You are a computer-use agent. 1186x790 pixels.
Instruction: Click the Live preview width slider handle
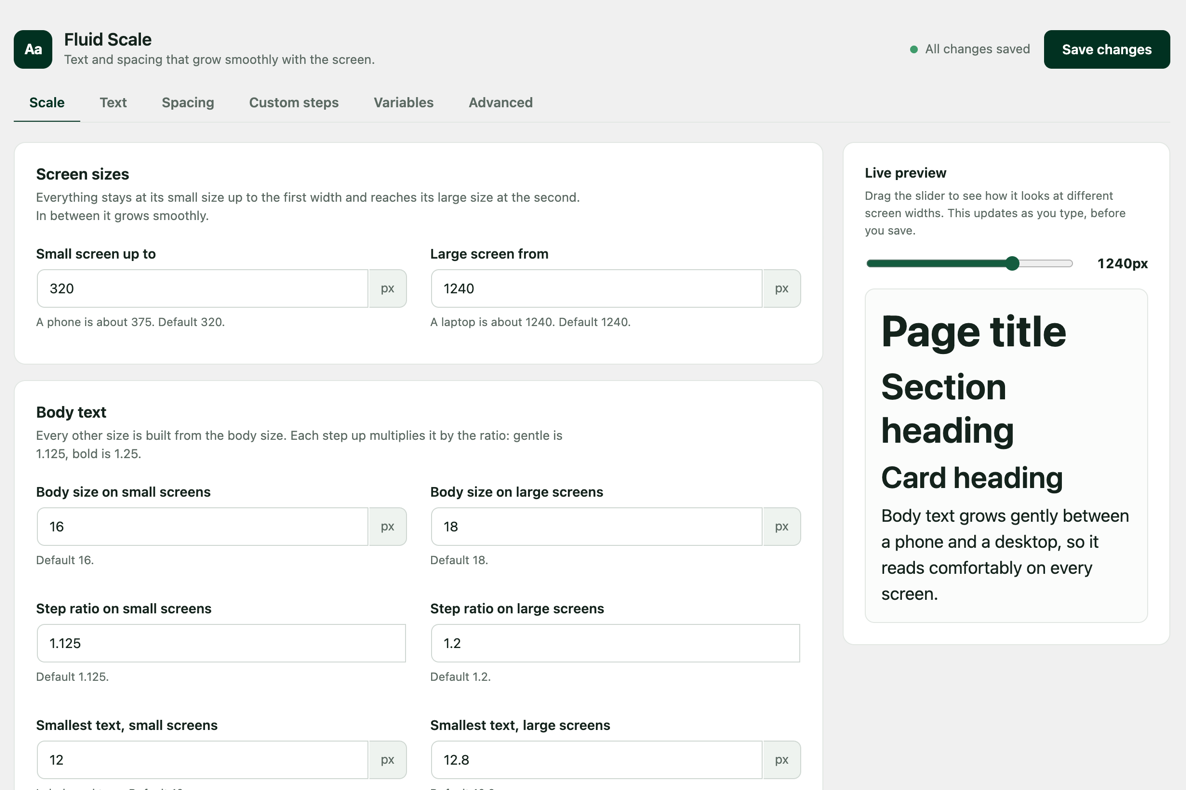click(x=1012, y=263)
